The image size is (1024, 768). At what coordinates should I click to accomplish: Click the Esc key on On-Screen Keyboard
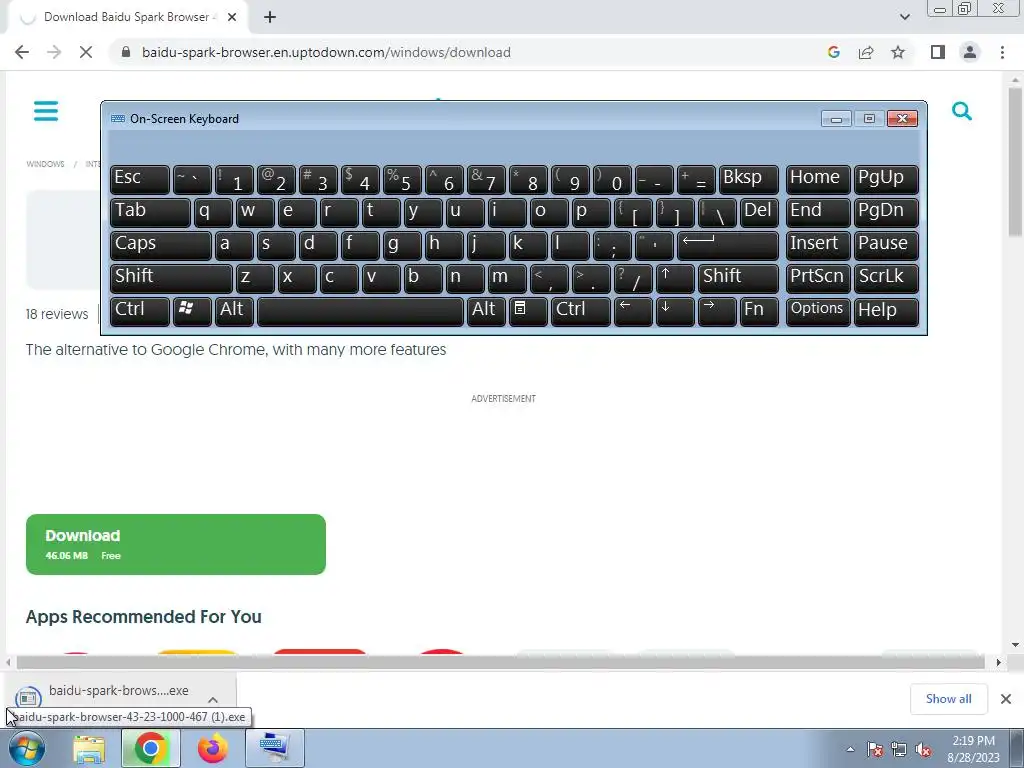[x=140, y=179]
